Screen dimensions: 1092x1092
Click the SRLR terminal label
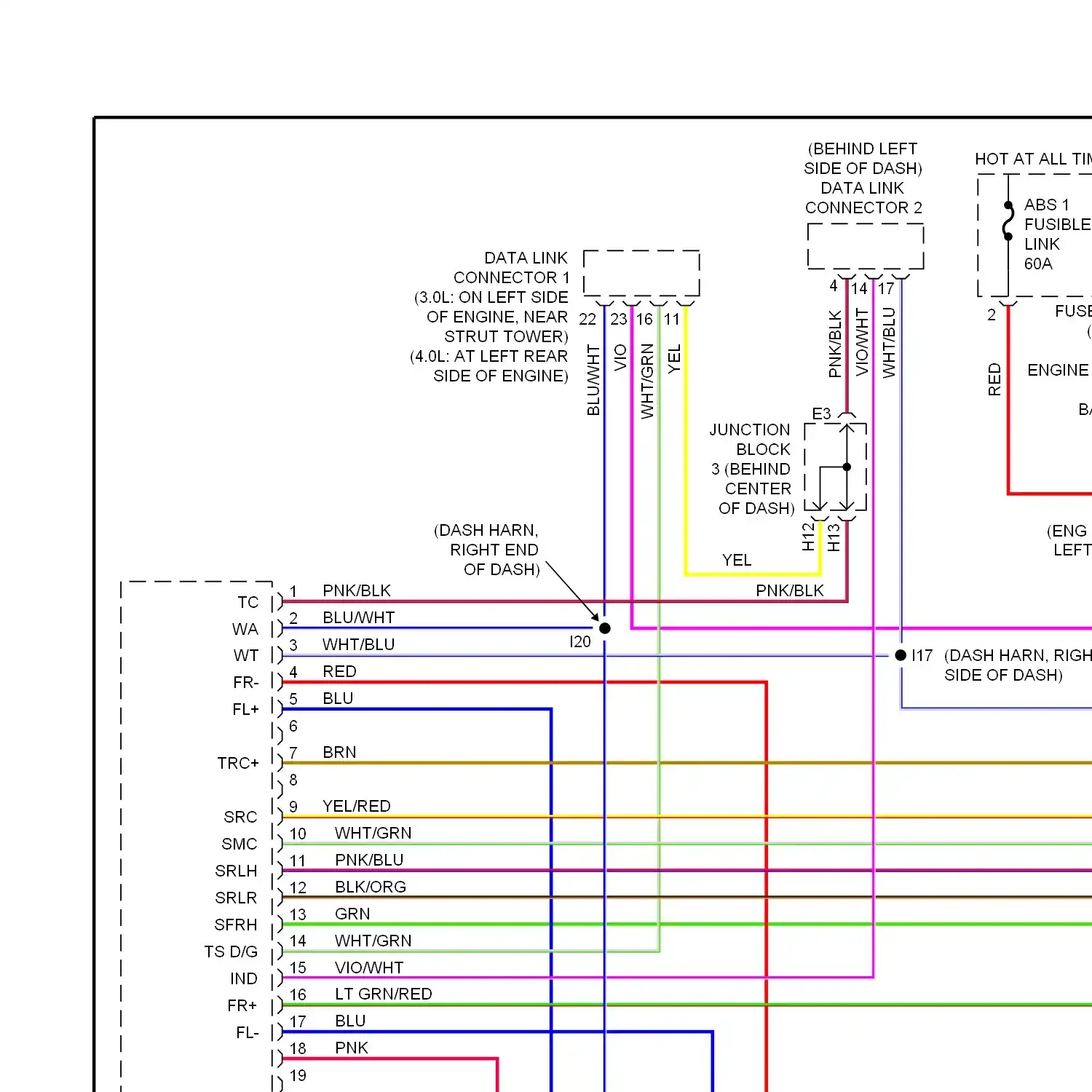[236, 898]
